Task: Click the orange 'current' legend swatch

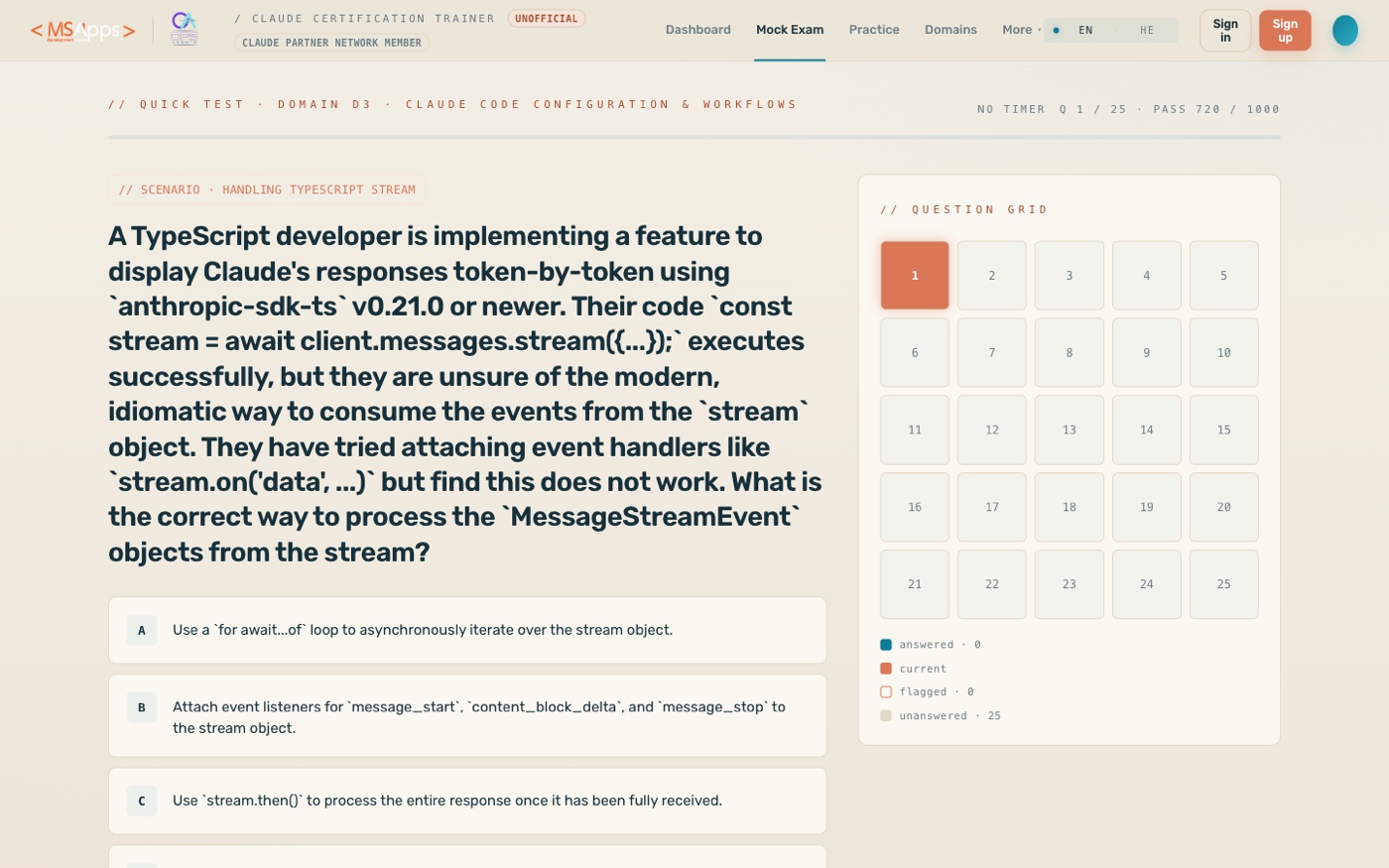Action: click(x=886, y=669)
